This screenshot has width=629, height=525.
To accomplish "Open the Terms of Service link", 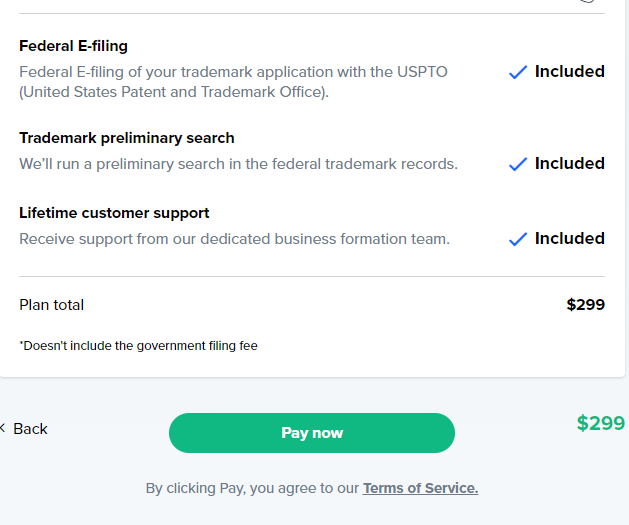I will click(x=420, y=488).
